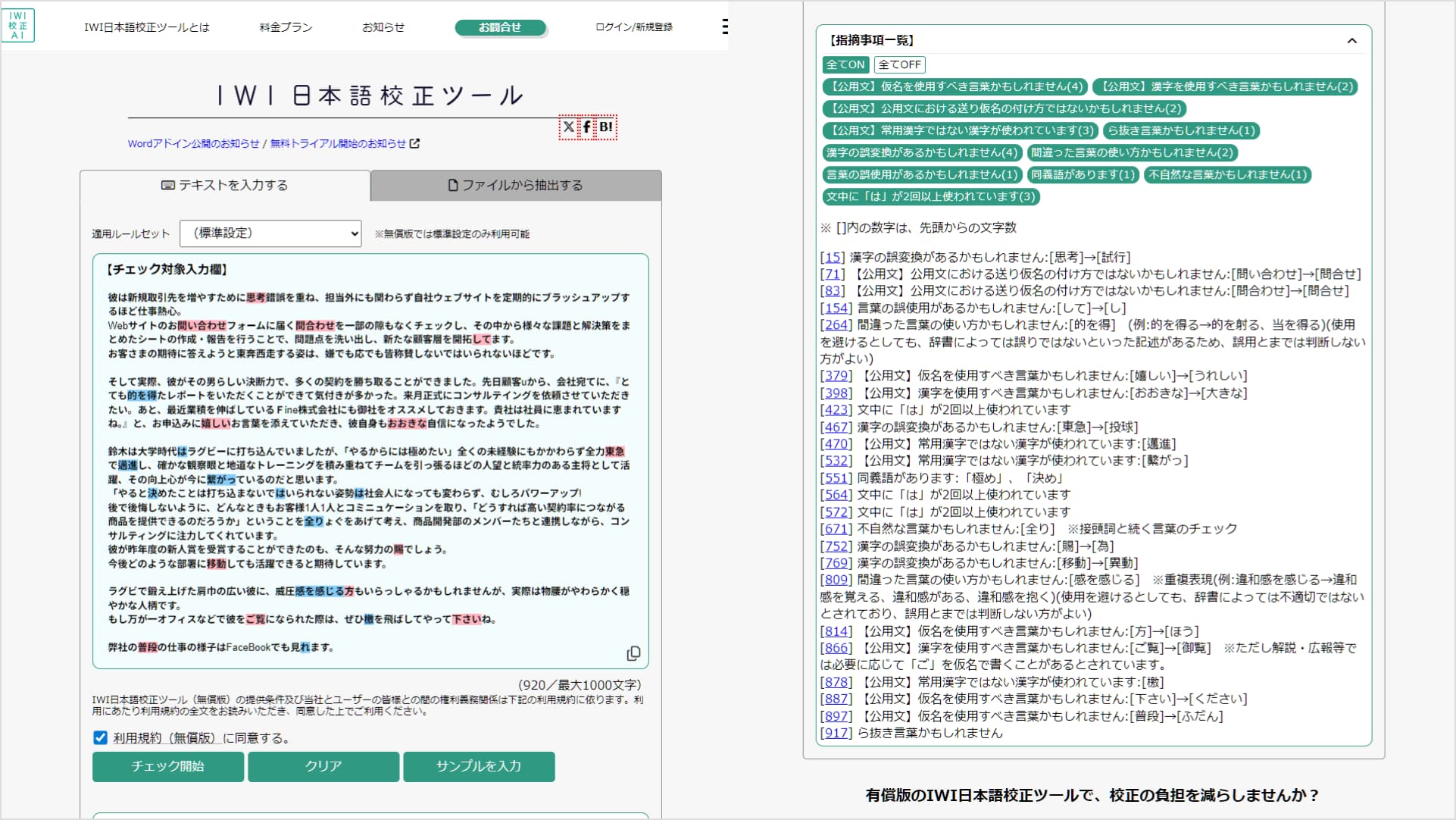Collapse the 指摘事項一覧 panel
Viewport: 1456px width, 820px height.
coord(1353,41)
